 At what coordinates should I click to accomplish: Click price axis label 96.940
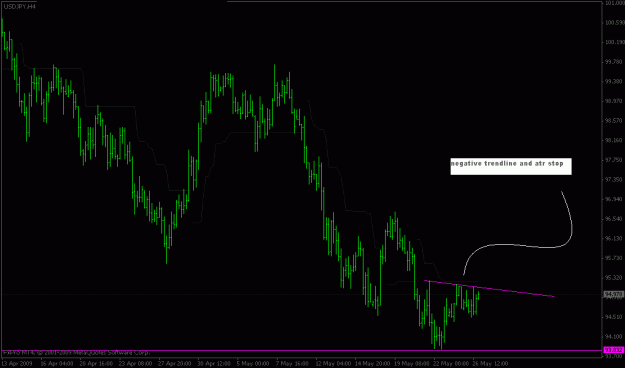pos(614,199)
